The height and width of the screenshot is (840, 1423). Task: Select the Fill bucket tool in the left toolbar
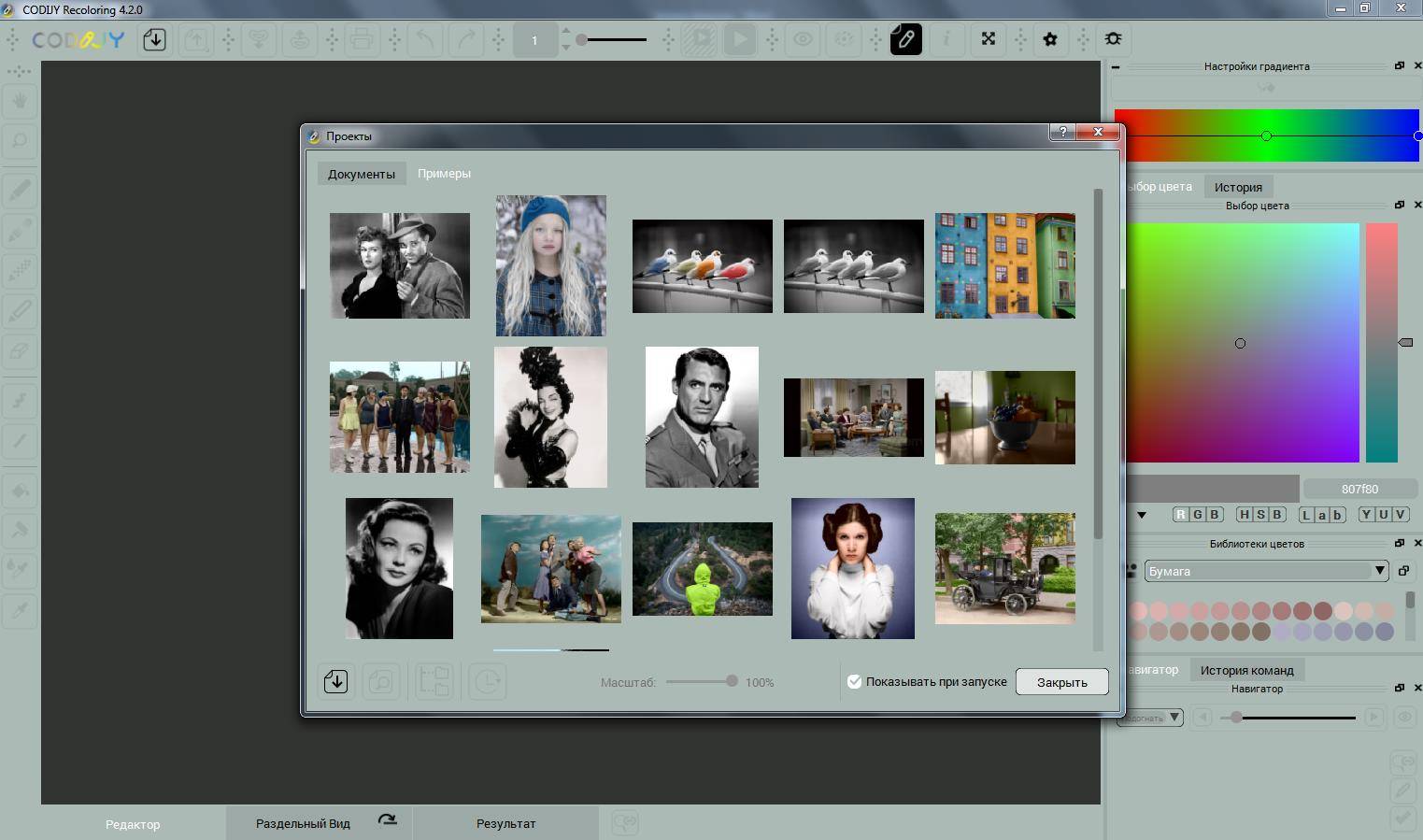20,490
